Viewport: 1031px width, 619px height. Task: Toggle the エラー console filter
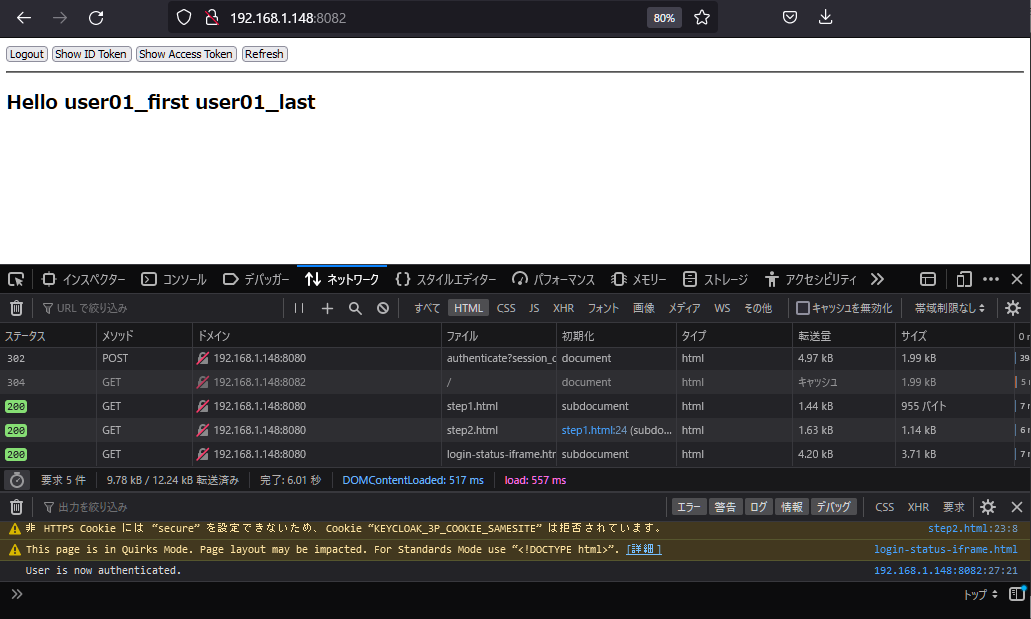688,507
